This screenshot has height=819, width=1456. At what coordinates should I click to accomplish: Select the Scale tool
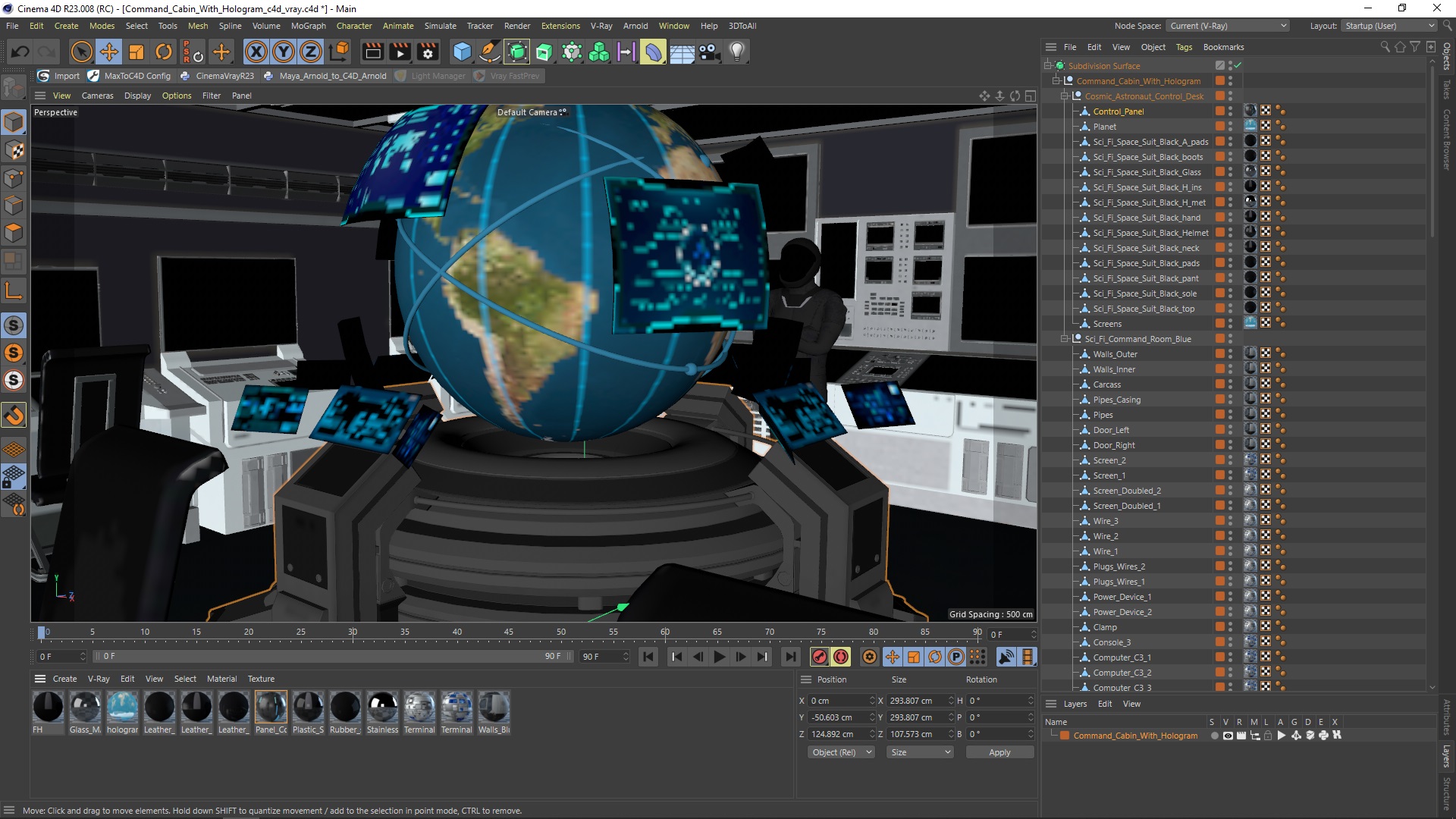[136, 52]
